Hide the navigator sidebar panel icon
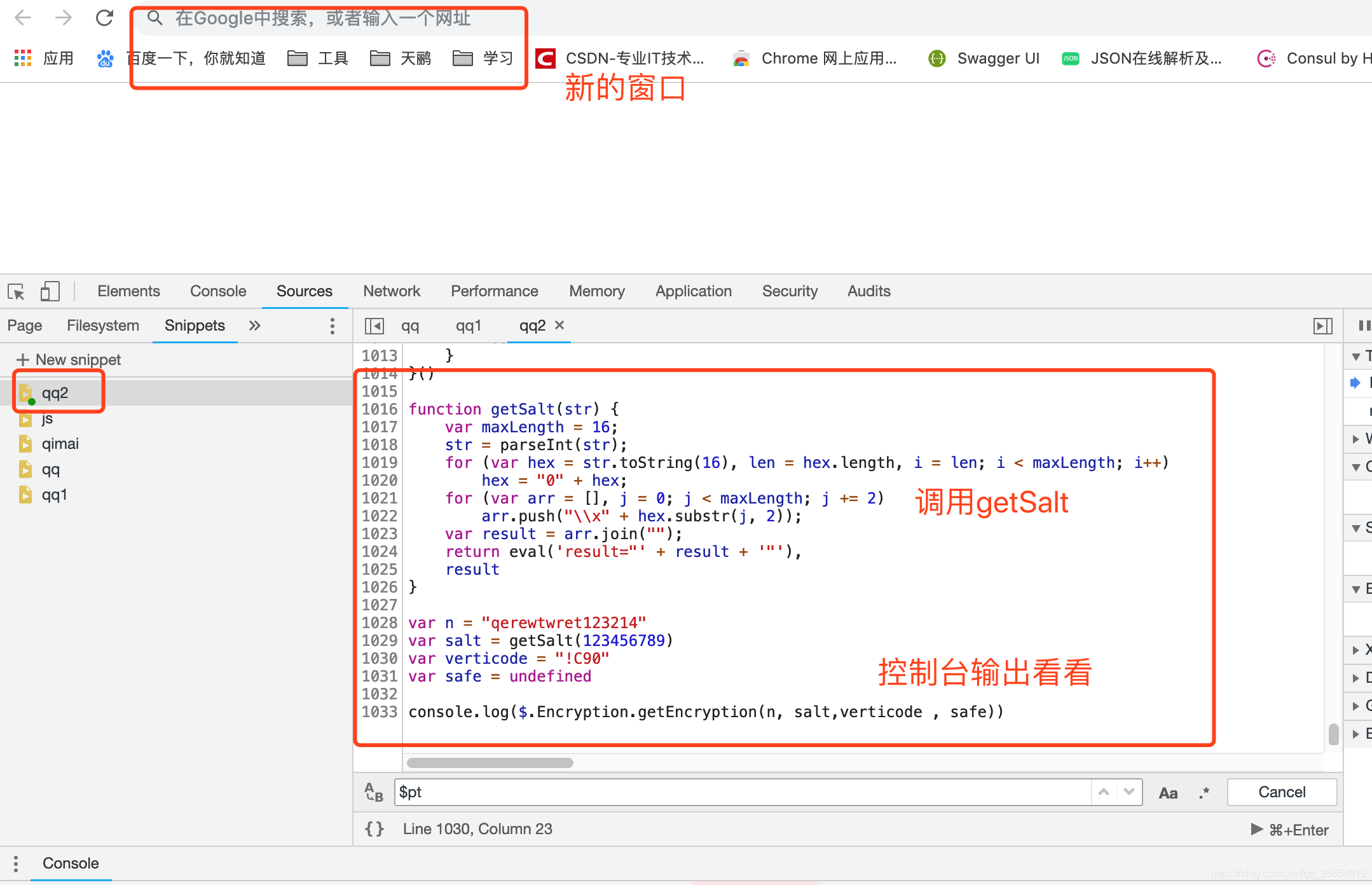Image resolution: width=1372 pixels, height=885 pixels. pyautogui.click(x=374, y=326)
